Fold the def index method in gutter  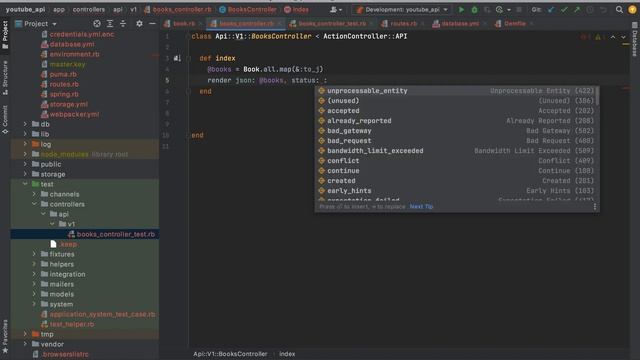[189, 58]
